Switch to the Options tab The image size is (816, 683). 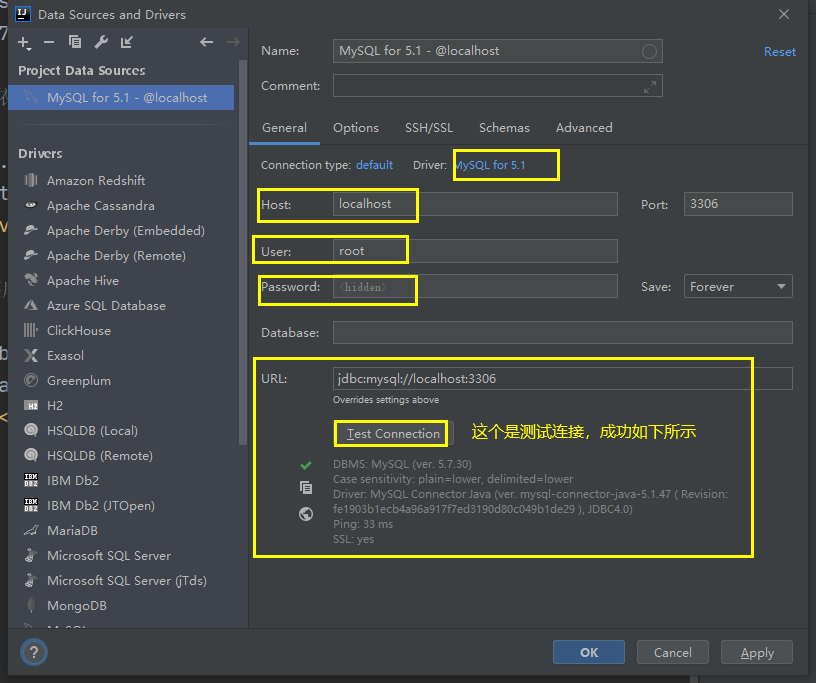pos(356,128)
